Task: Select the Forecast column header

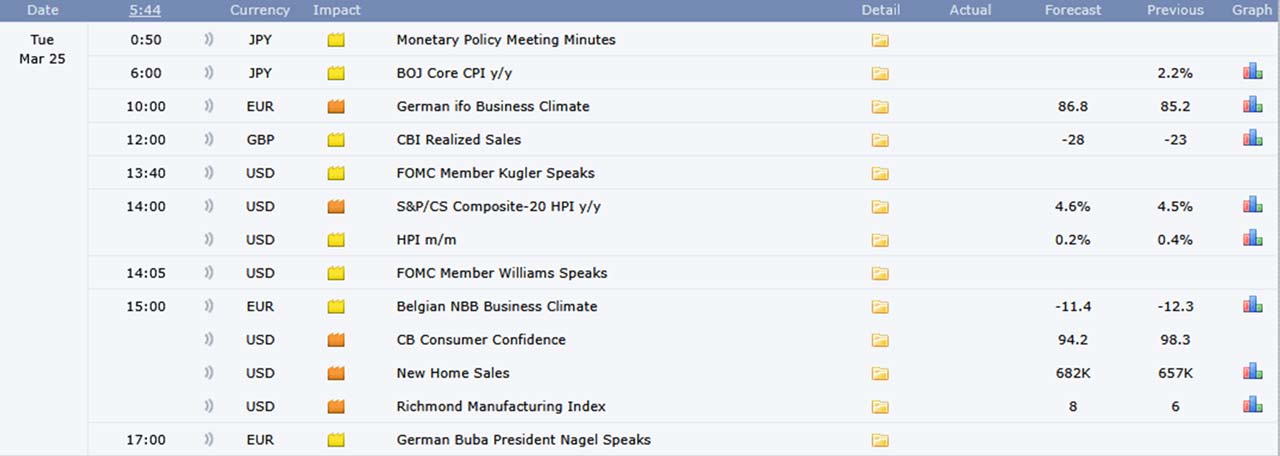Action: [x=1073, y=10]
